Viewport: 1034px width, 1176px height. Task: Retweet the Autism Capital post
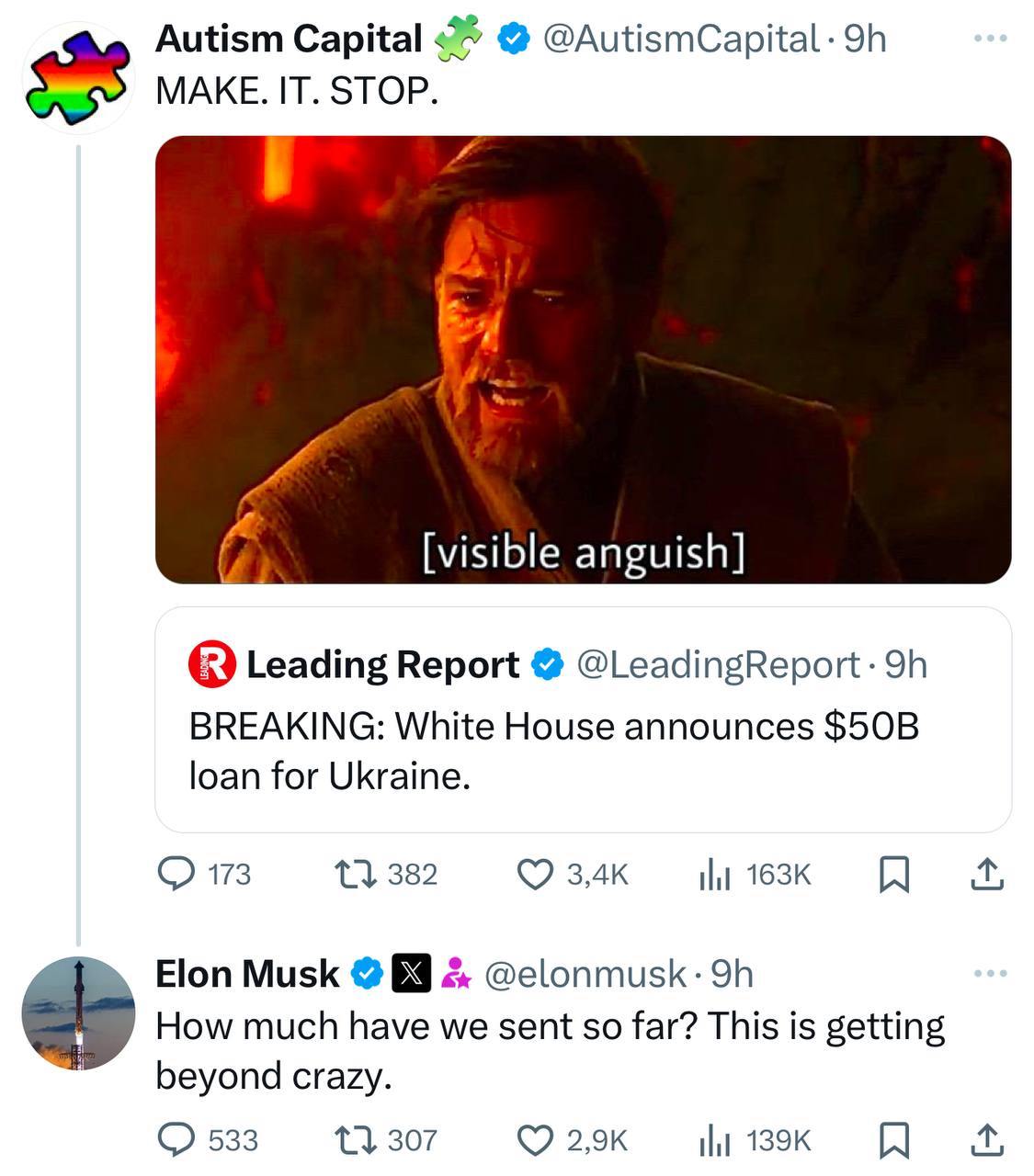(x=356, y=874)
